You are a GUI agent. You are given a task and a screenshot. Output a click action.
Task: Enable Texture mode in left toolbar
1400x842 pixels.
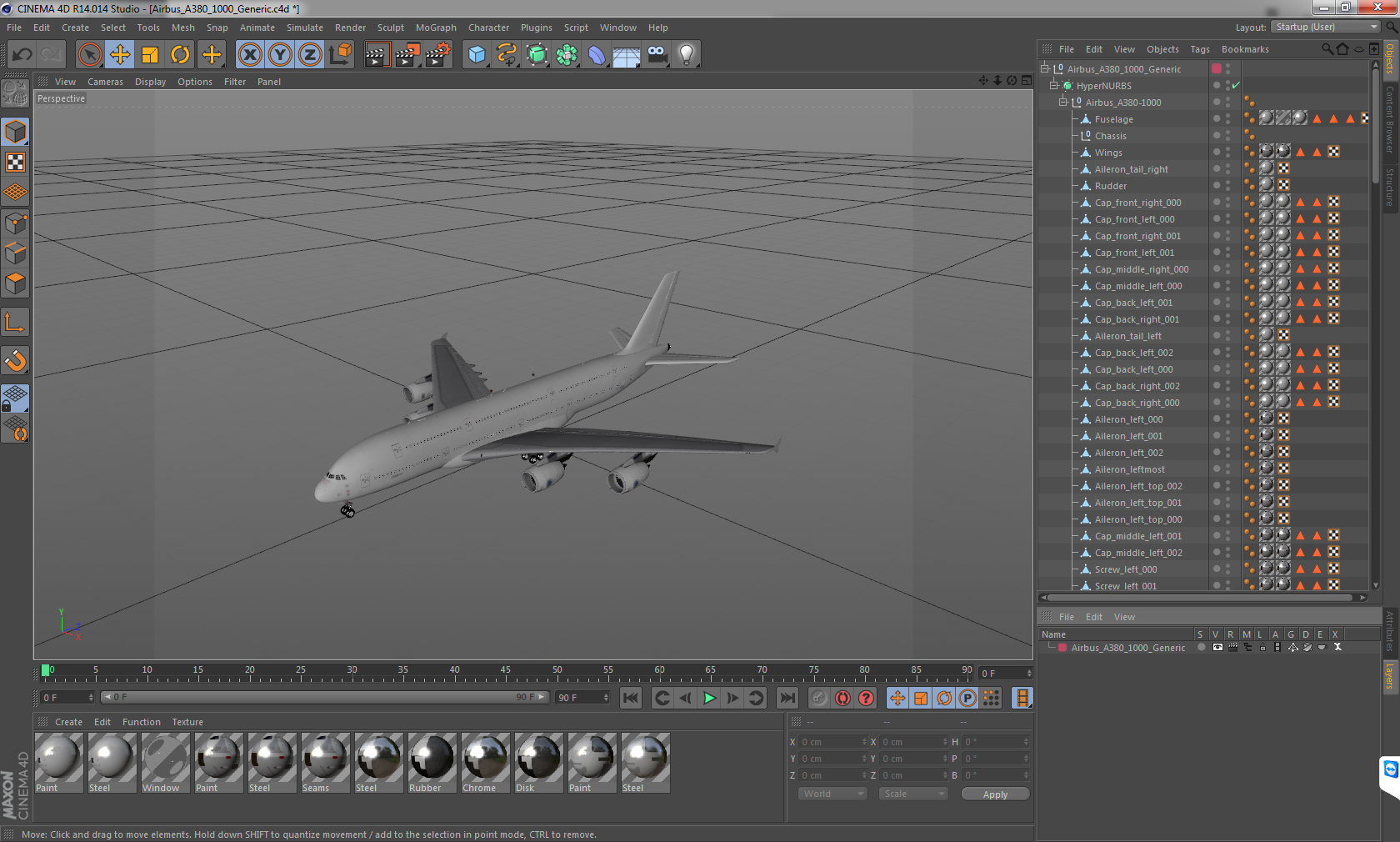pos(15,163)
